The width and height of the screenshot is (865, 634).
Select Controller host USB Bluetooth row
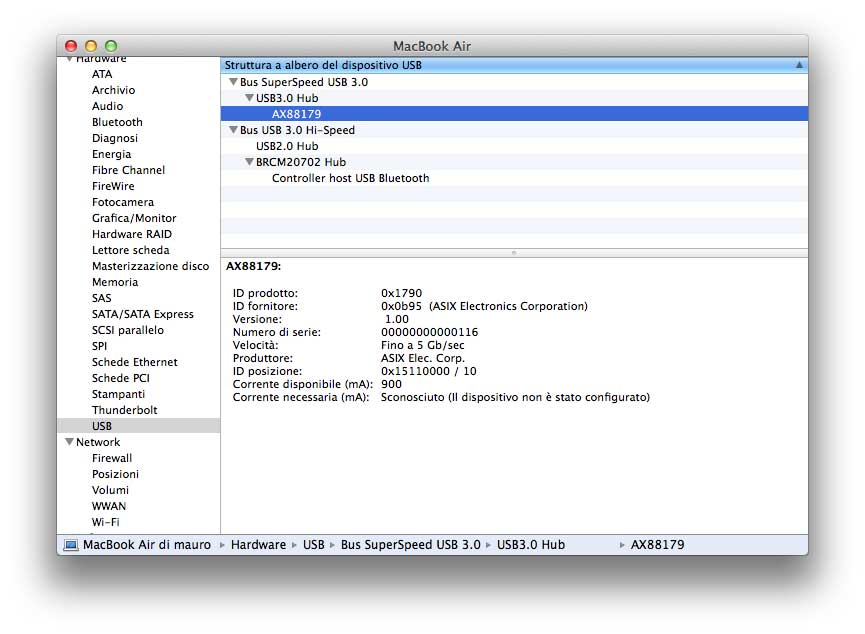pyautogui.click(x=514, y=178)
